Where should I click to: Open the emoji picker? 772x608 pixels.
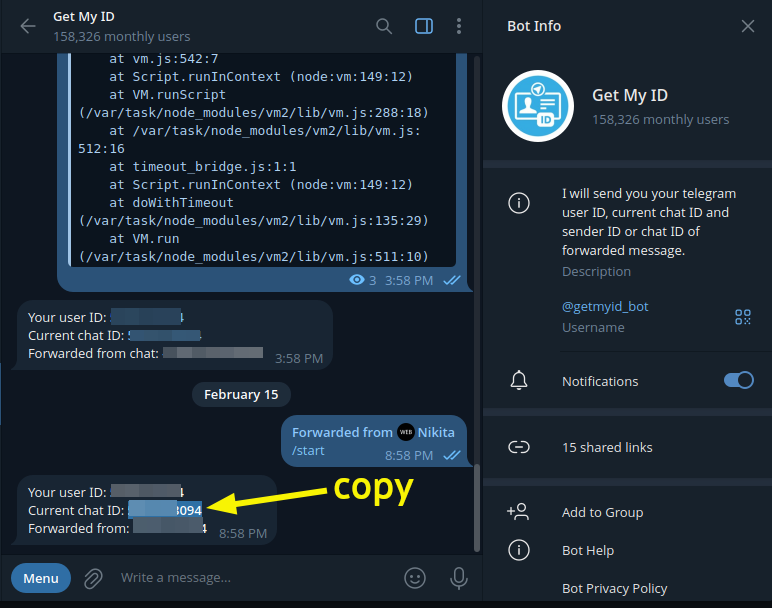[x=415, y=578]
